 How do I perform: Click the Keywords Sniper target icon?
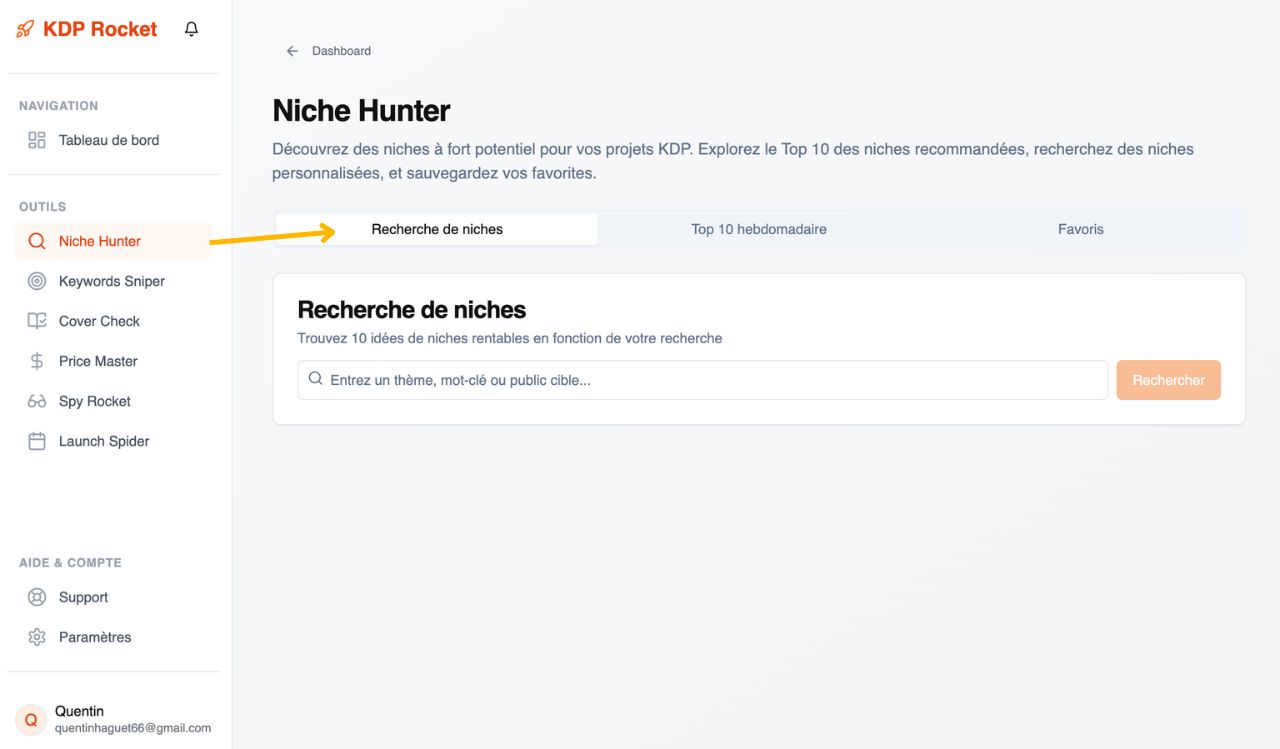tap(37, 281)
